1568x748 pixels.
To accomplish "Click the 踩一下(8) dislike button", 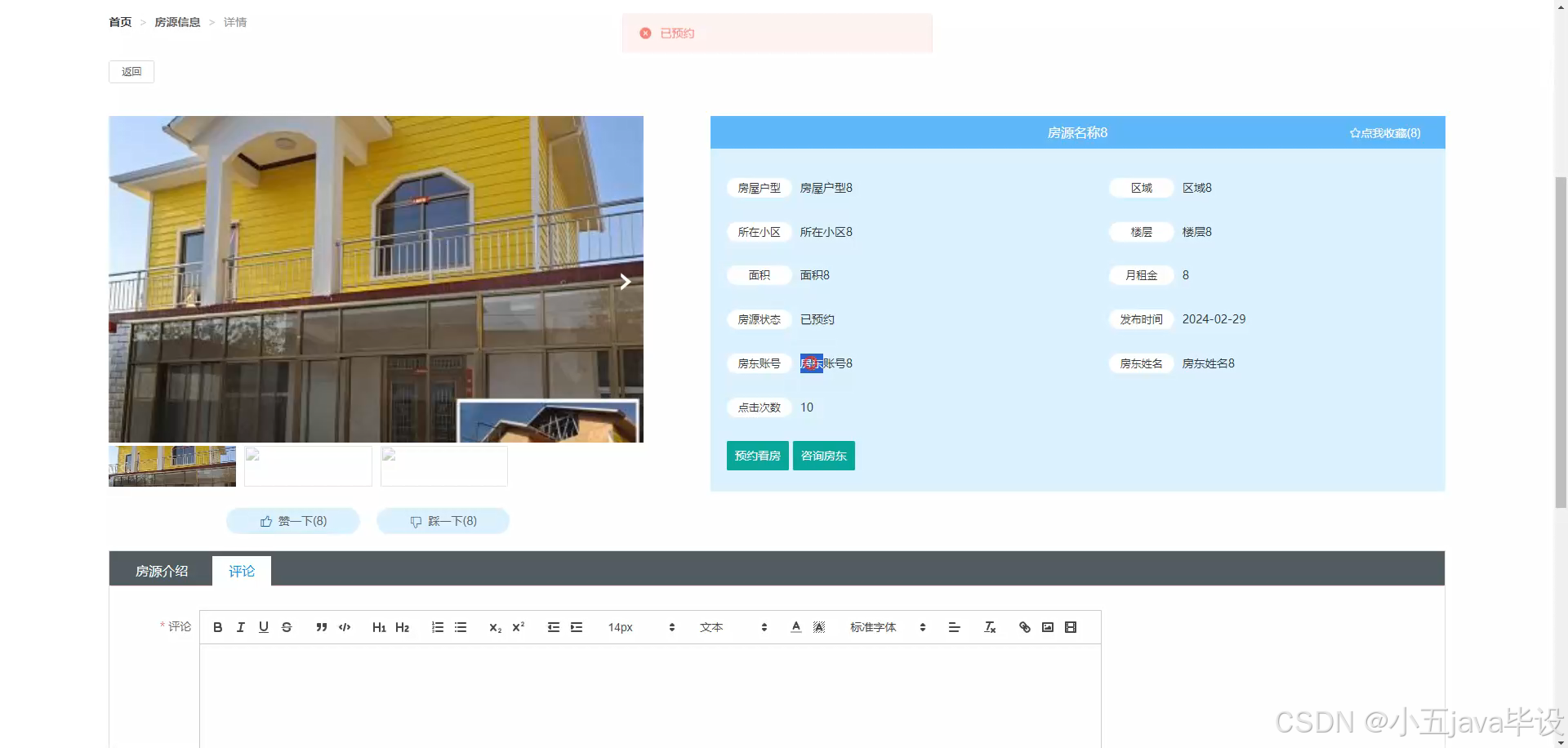I will click(443, 521).
